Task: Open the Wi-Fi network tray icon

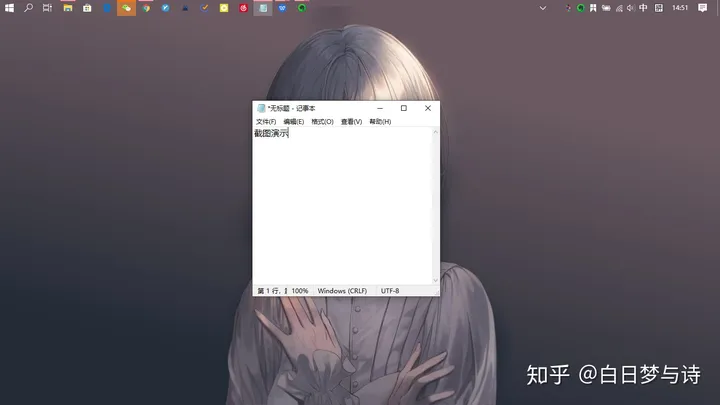Action: (619, 8)
